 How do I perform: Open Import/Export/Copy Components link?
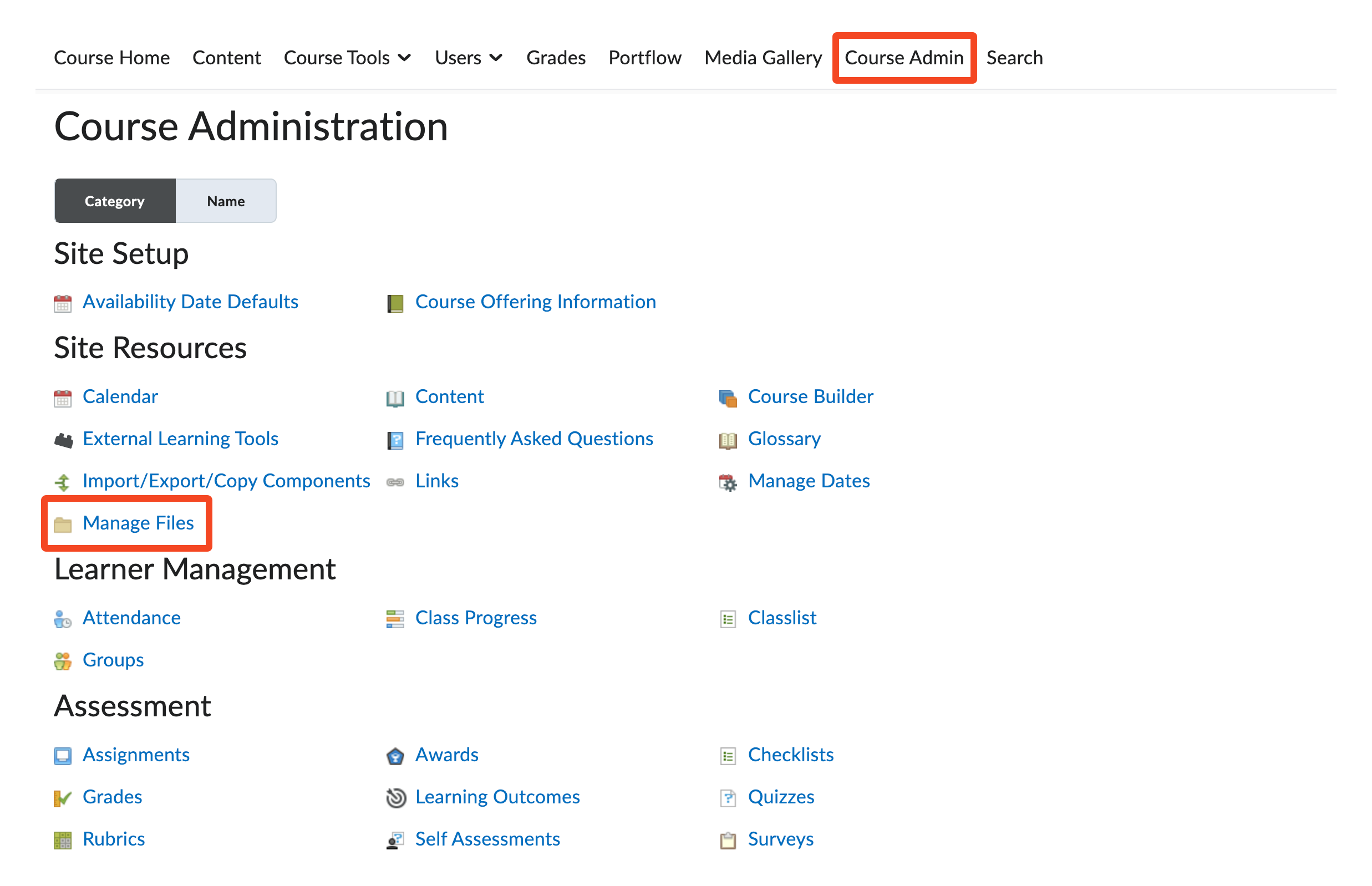coord(226,480)
